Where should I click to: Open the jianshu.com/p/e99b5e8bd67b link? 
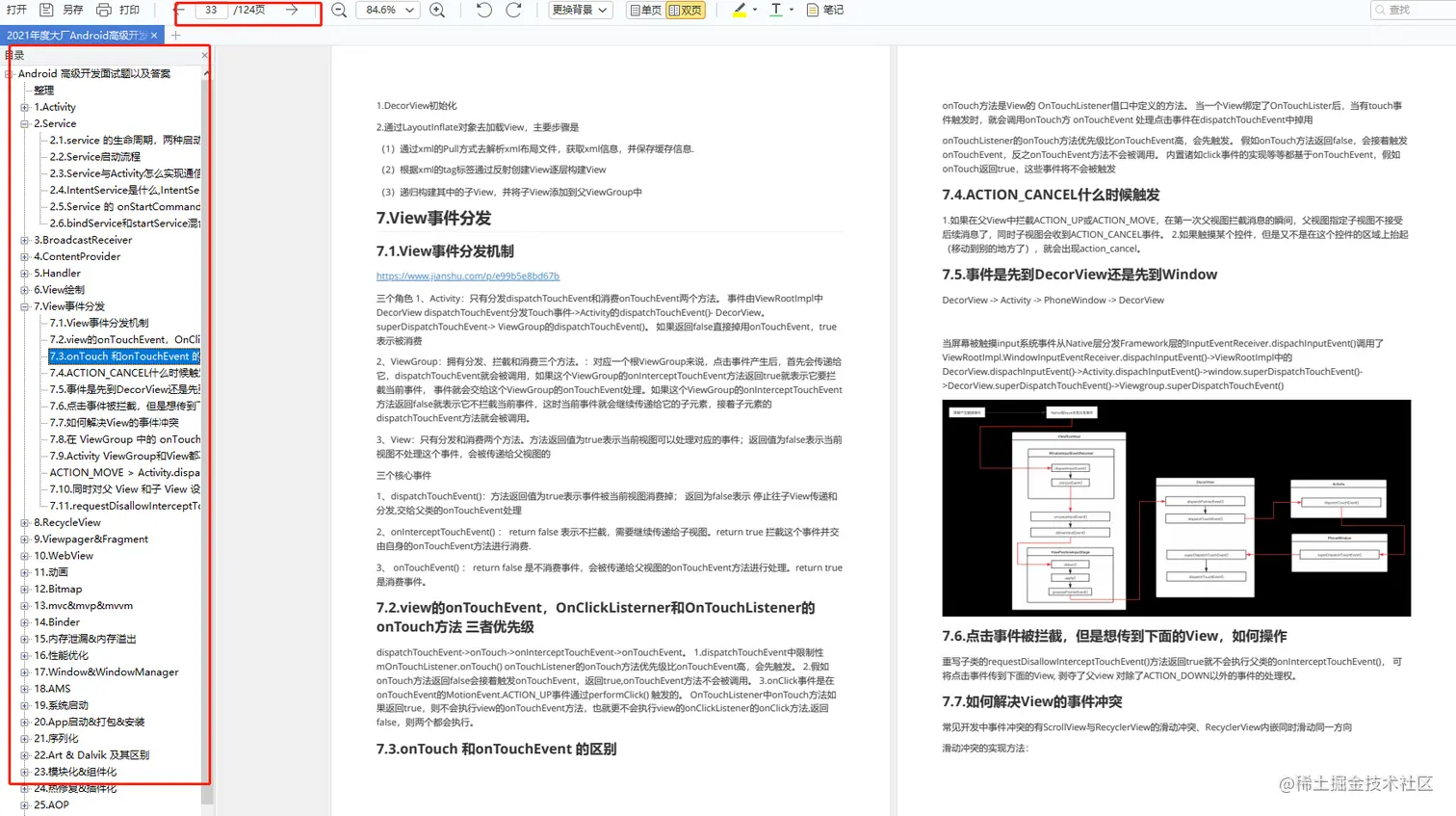(x=468, y=276)
